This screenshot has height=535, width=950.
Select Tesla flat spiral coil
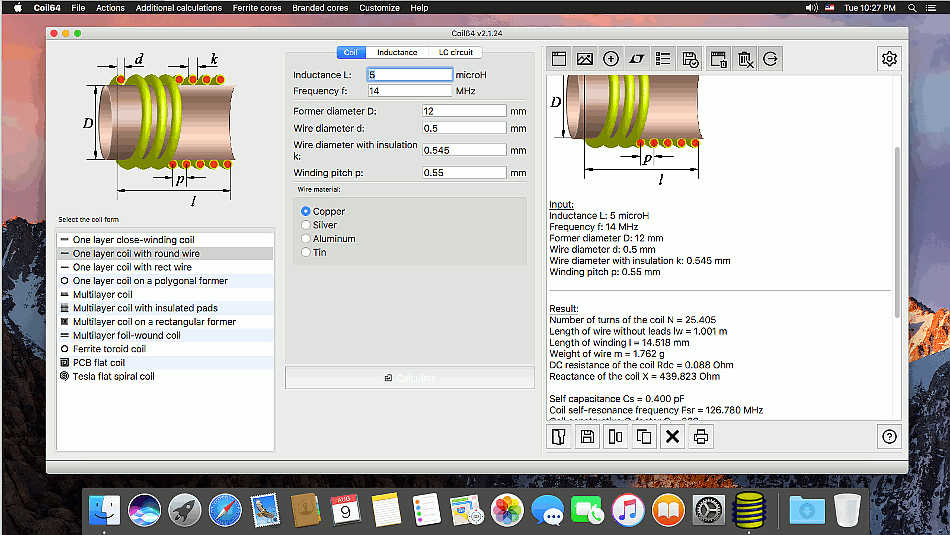165,376
